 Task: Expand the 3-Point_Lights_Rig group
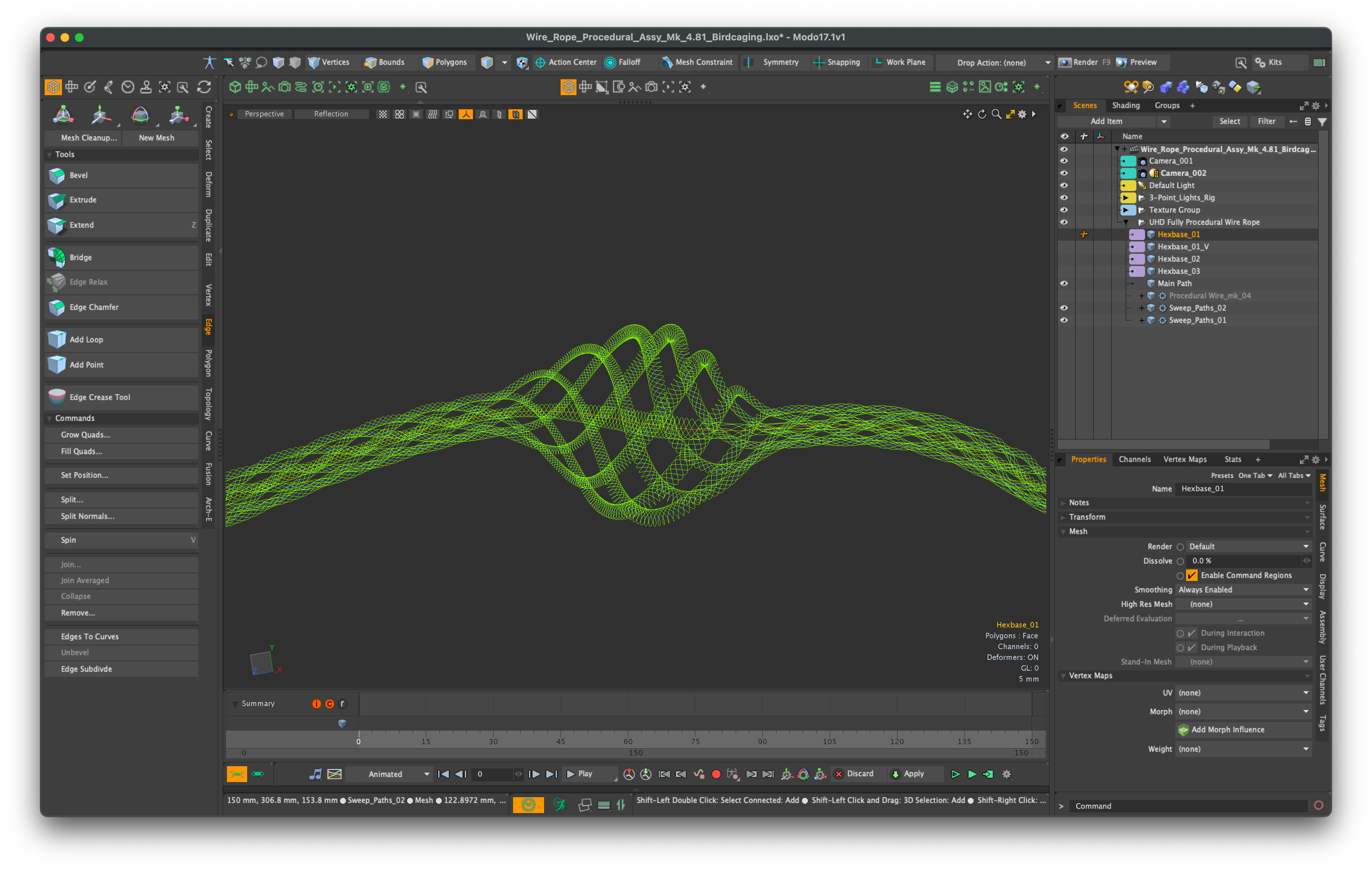pos(1126,198)
